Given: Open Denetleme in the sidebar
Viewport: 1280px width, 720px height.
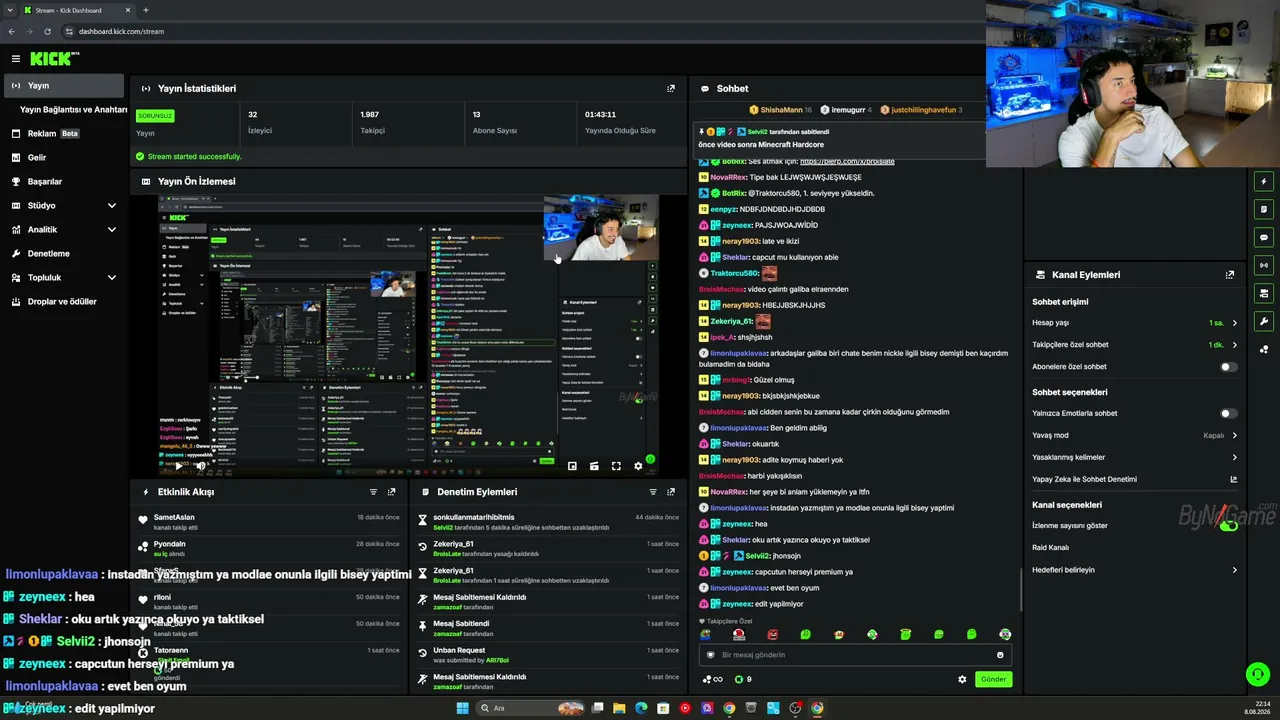Looking at the screenshot, I should [x=64, y=254].
